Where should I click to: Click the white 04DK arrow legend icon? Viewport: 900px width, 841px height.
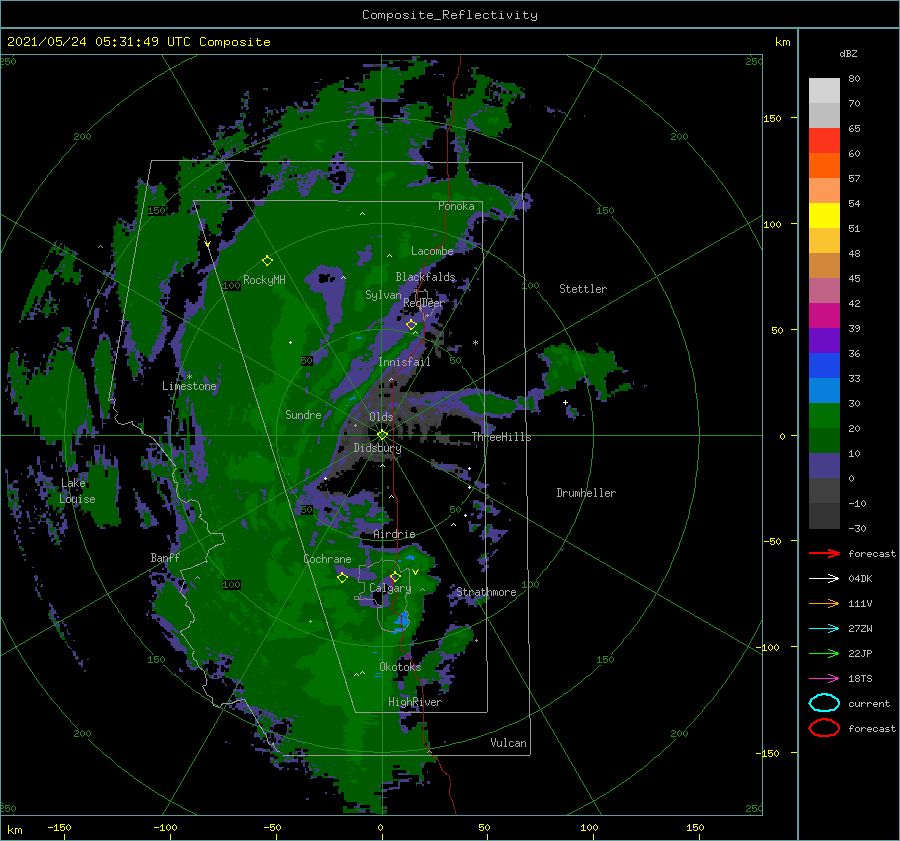[x=824, y=579]
